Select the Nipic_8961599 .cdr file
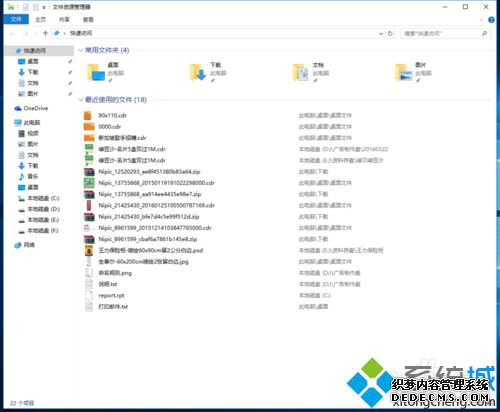Viewport: 500px width, 412px height. click(x=155, y=228)
